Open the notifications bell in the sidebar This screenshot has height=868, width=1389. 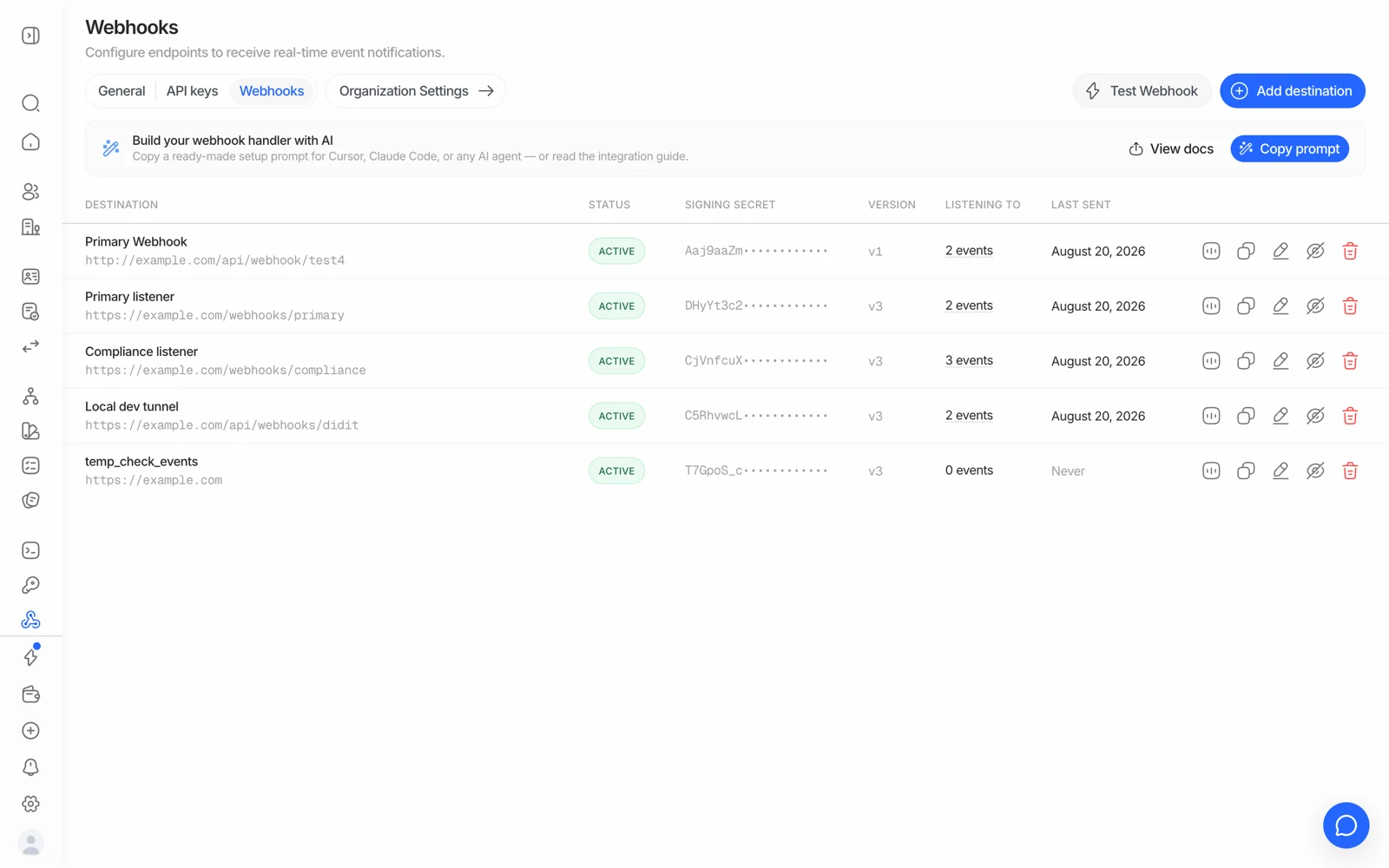coord(30,767)
